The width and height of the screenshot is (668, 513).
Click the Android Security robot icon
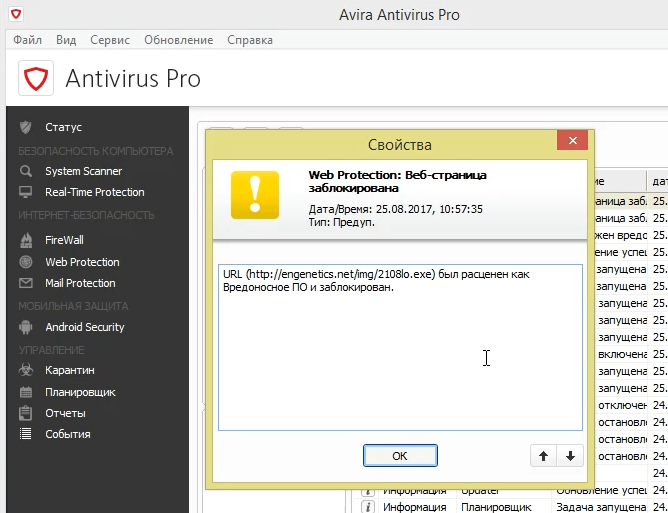26,327
